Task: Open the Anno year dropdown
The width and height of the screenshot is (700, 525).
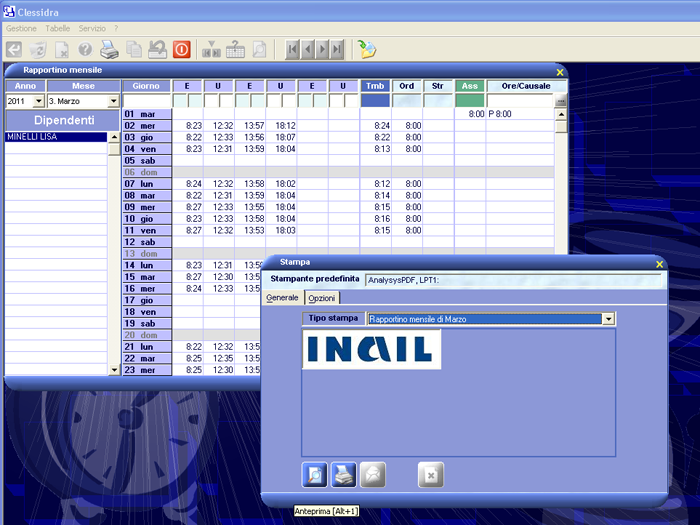Action: (39, 101)
